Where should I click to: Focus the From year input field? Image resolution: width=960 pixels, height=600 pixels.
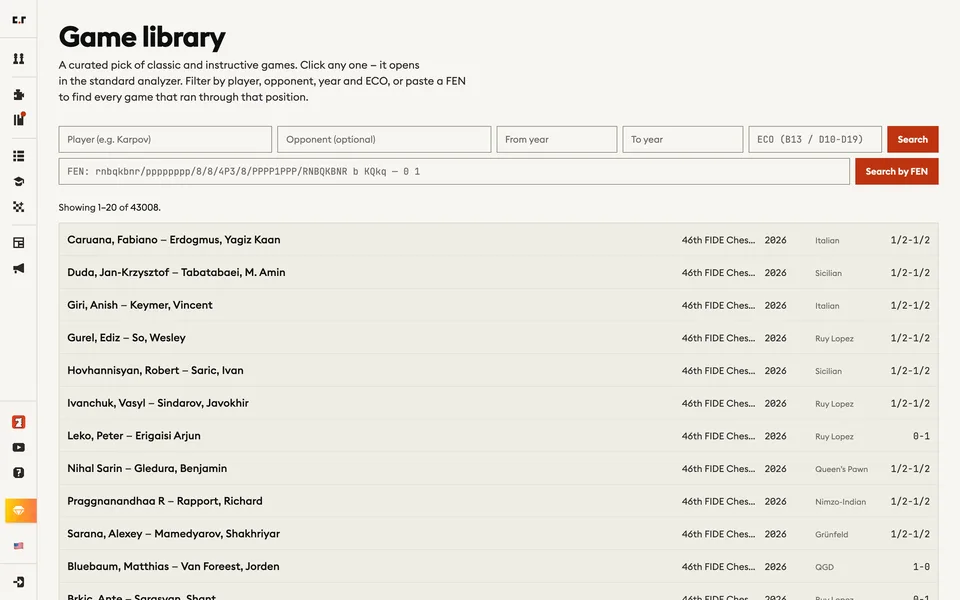557,140
